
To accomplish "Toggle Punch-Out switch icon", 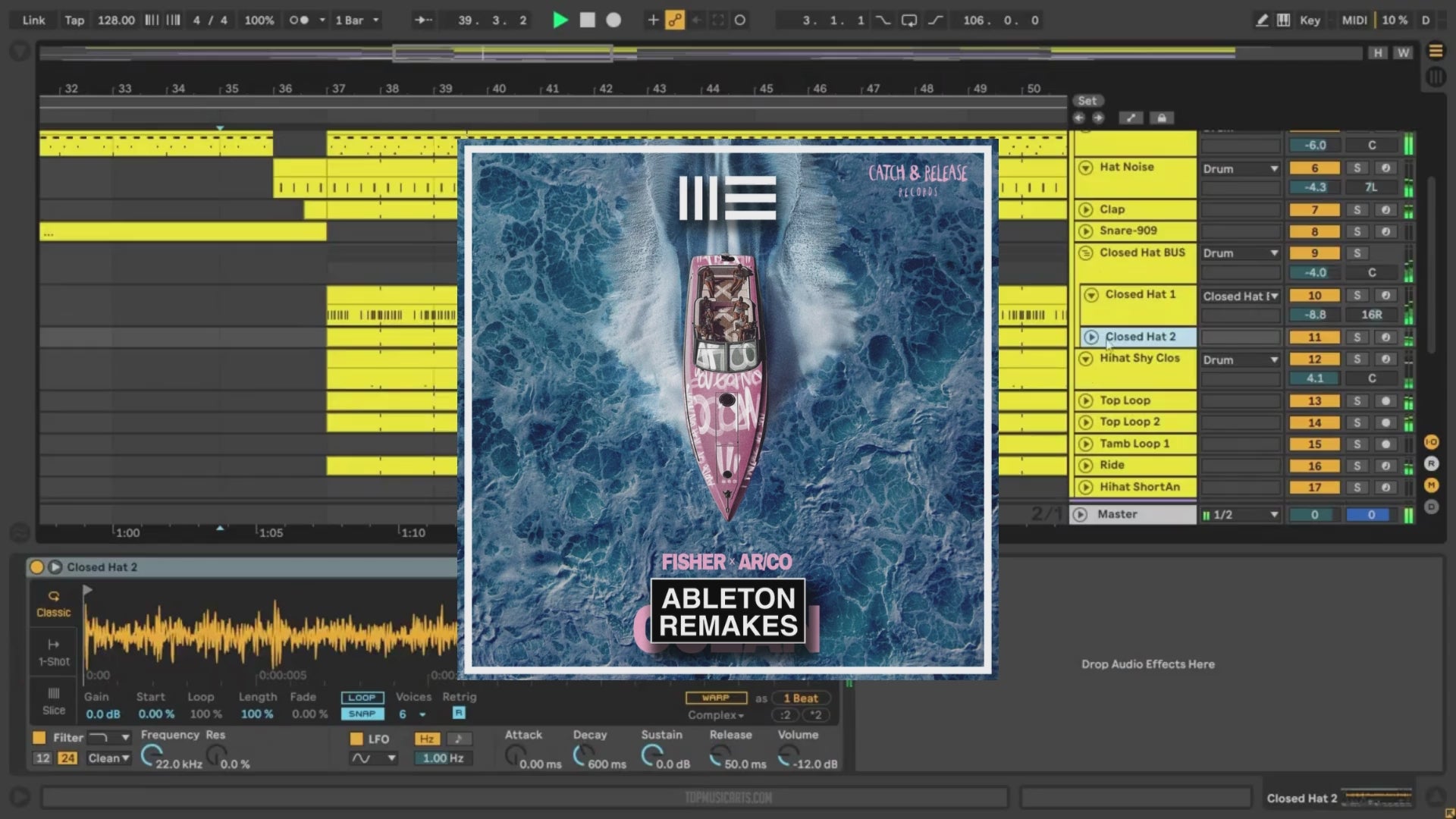I will coord(935,20).
